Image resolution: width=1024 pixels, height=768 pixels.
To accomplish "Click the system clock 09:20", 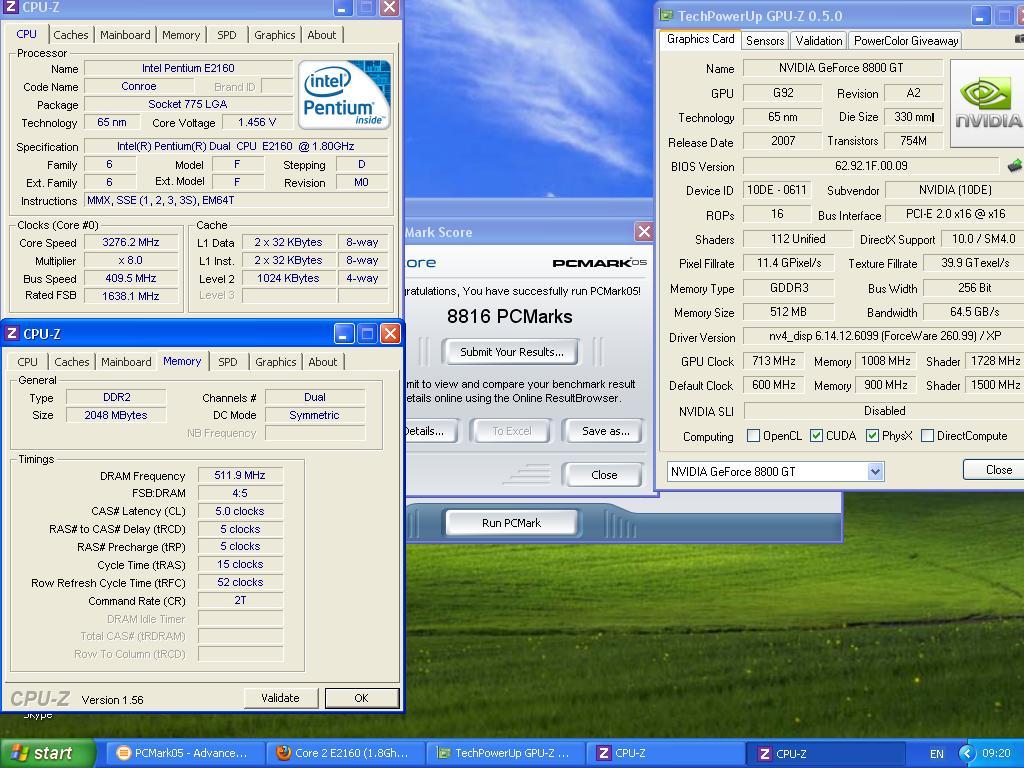I will pyautogui.click(x=996, y=754).
